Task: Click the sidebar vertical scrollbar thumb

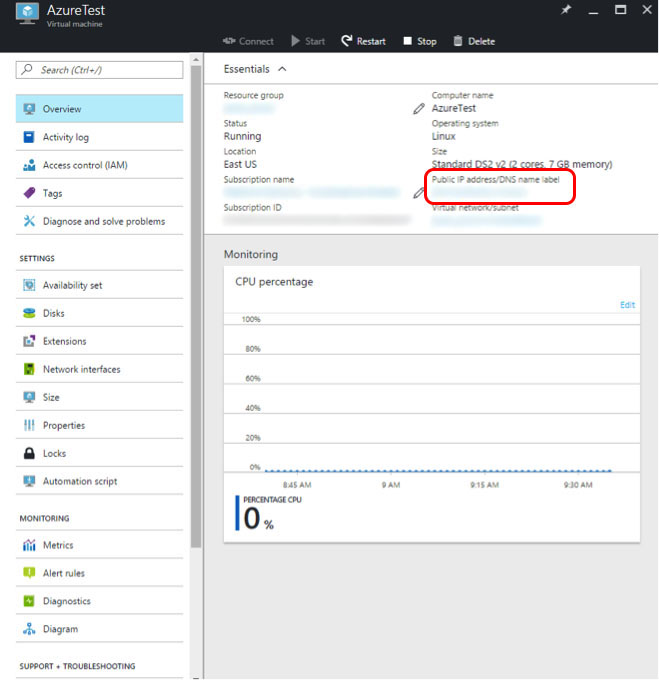Action: click(196, 306)
